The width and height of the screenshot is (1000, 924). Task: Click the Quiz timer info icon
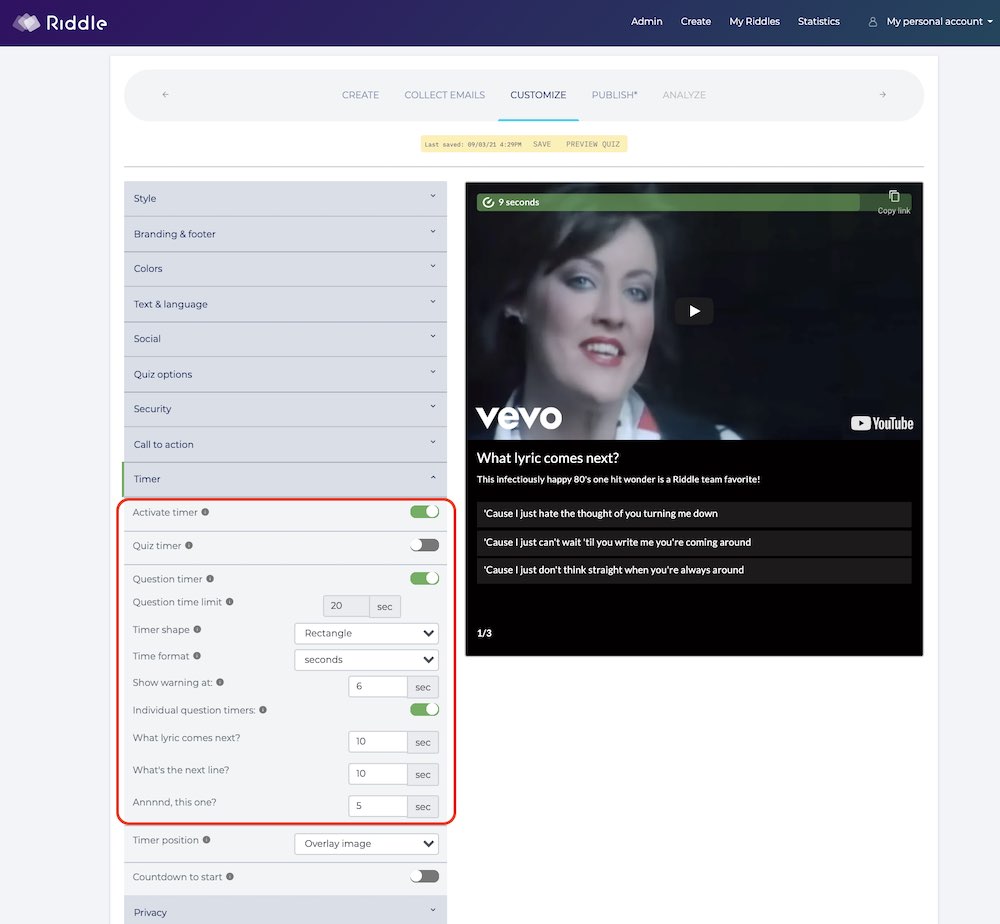(x=189, y=545)
